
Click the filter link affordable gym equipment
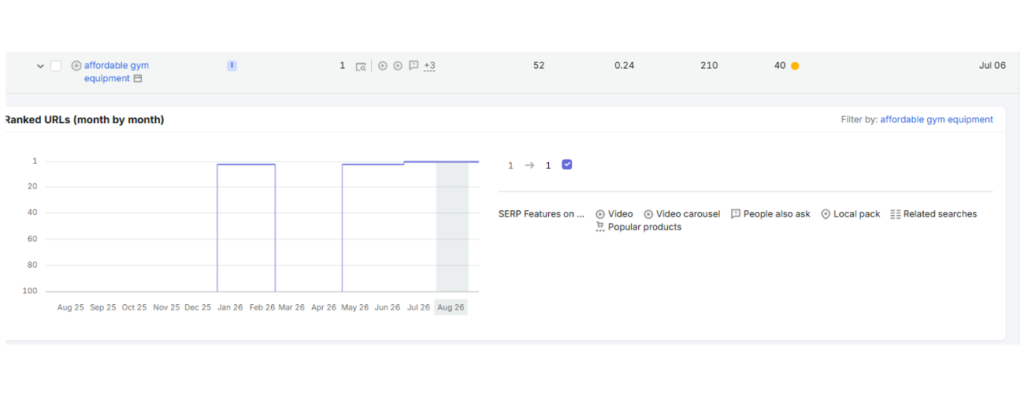(x=936, y=120)
